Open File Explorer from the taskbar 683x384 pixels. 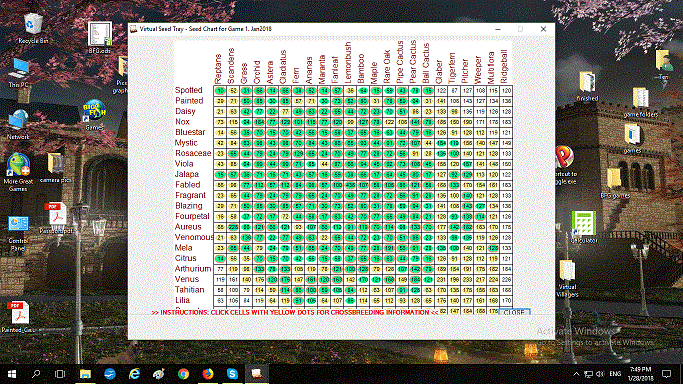85,374
